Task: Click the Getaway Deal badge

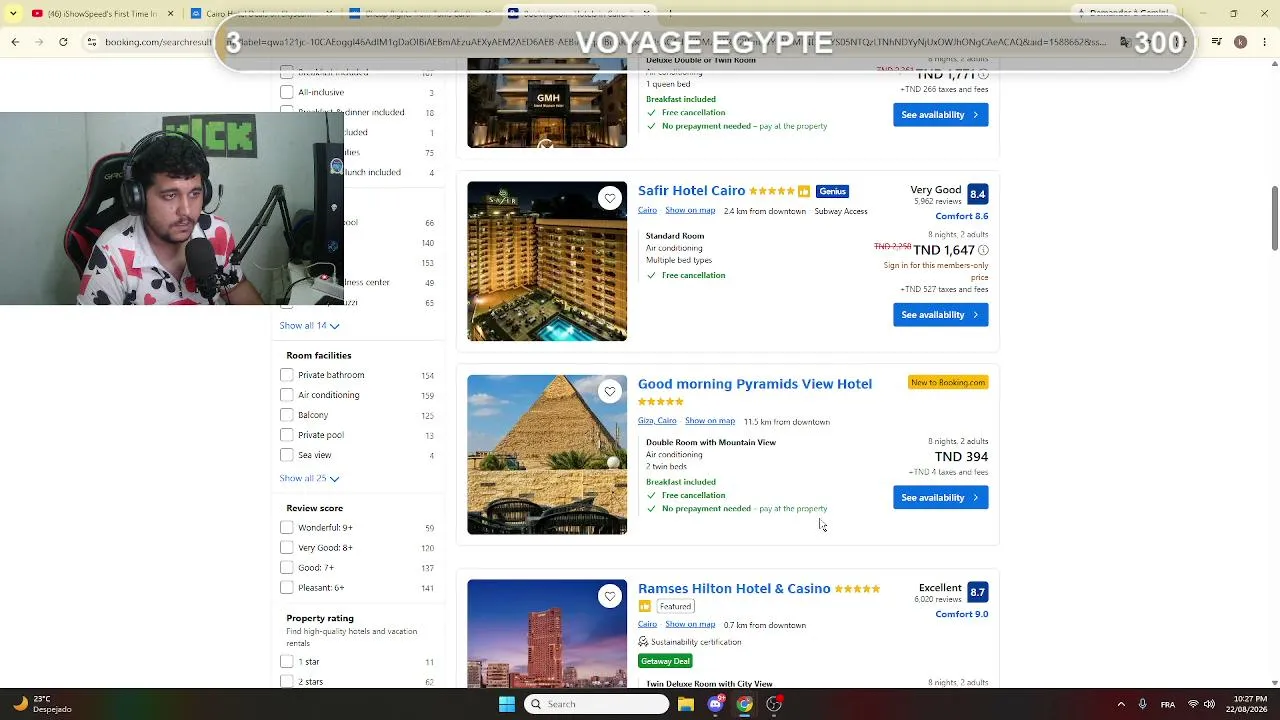Action: (x=665, y=661)
